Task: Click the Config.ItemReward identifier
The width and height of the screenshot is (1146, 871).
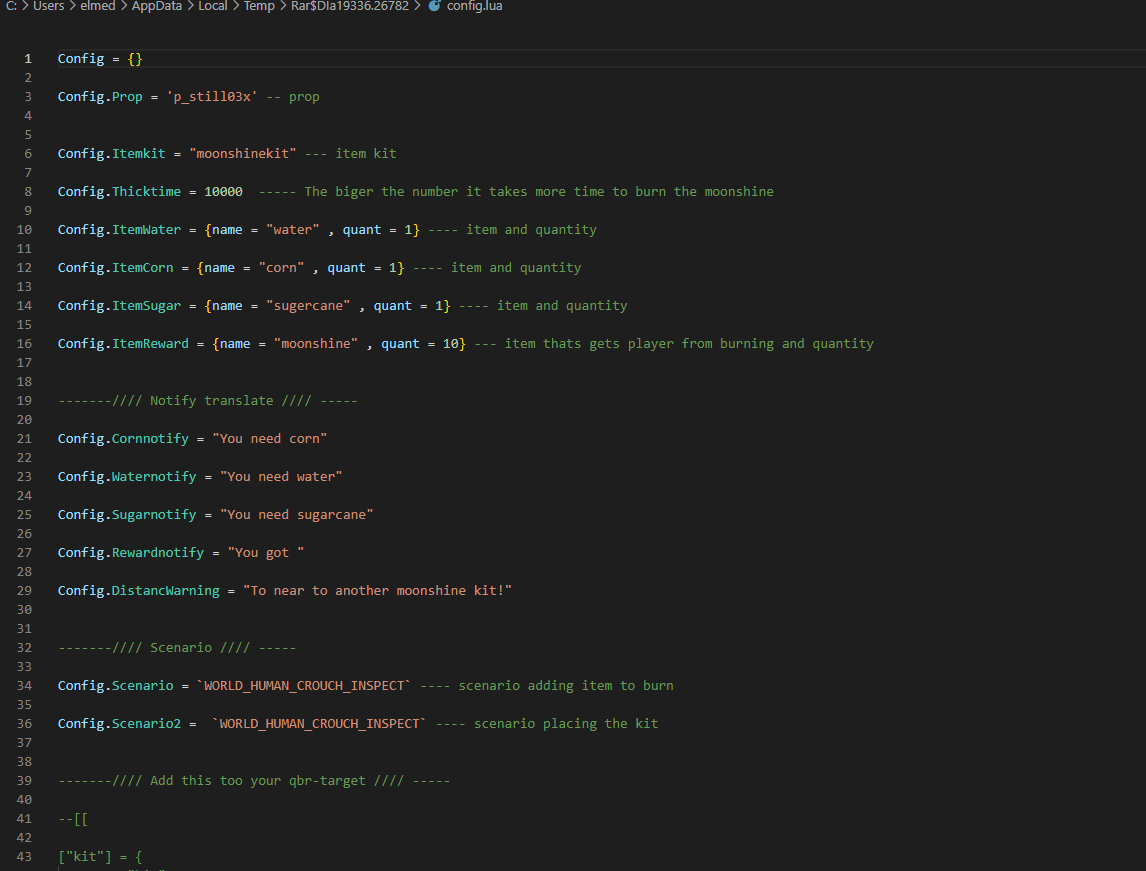Action: pyautogui.click(x=123, y=343)
